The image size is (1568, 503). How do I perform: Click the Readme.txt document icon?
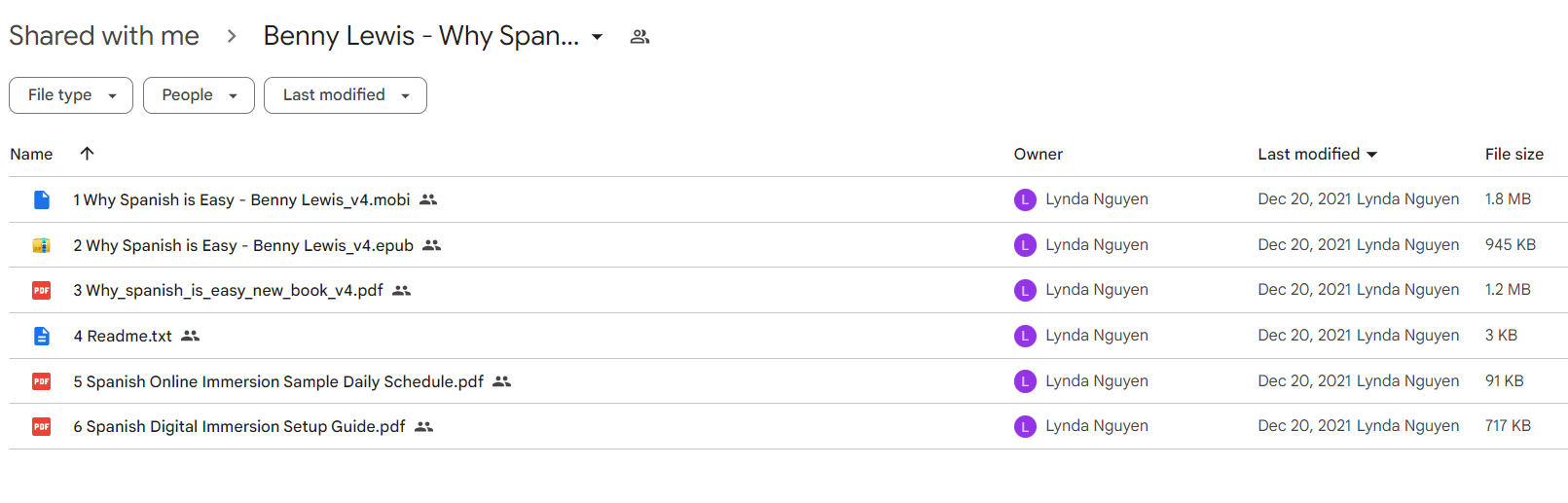tap(42, 336)
